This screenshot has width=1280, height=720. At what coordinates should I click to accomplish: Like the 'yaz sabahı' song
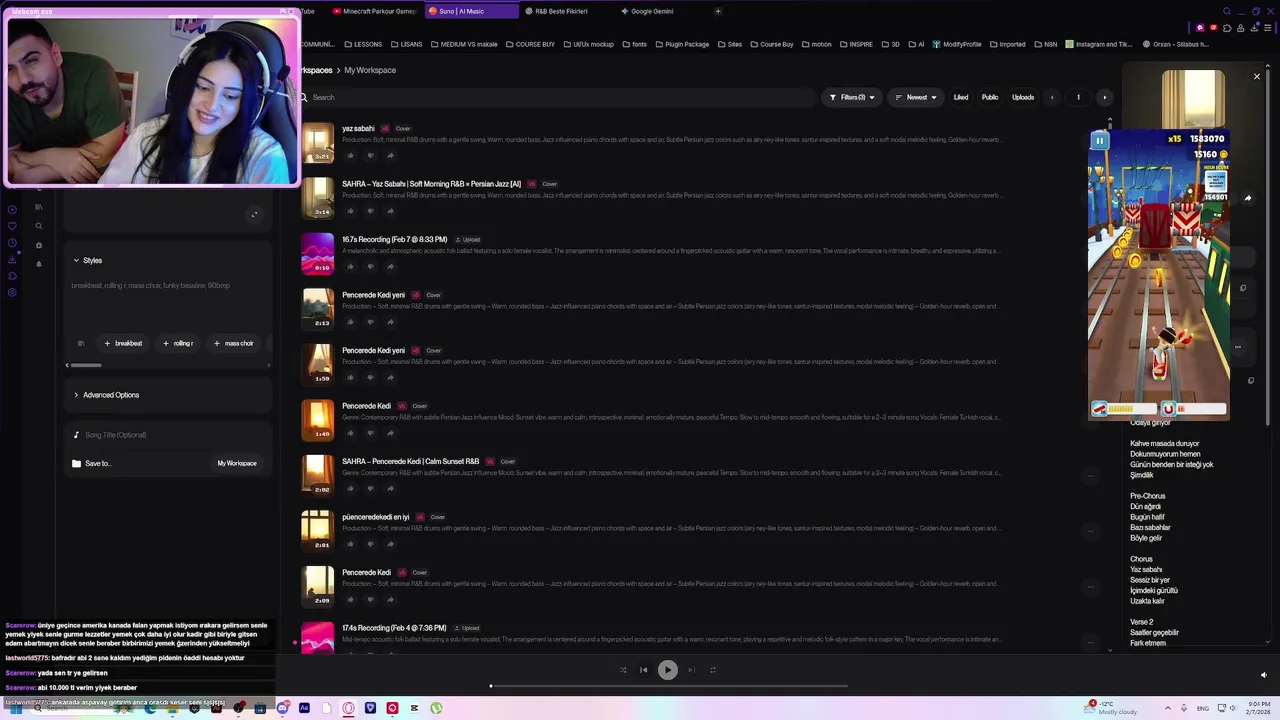(350, 155)
